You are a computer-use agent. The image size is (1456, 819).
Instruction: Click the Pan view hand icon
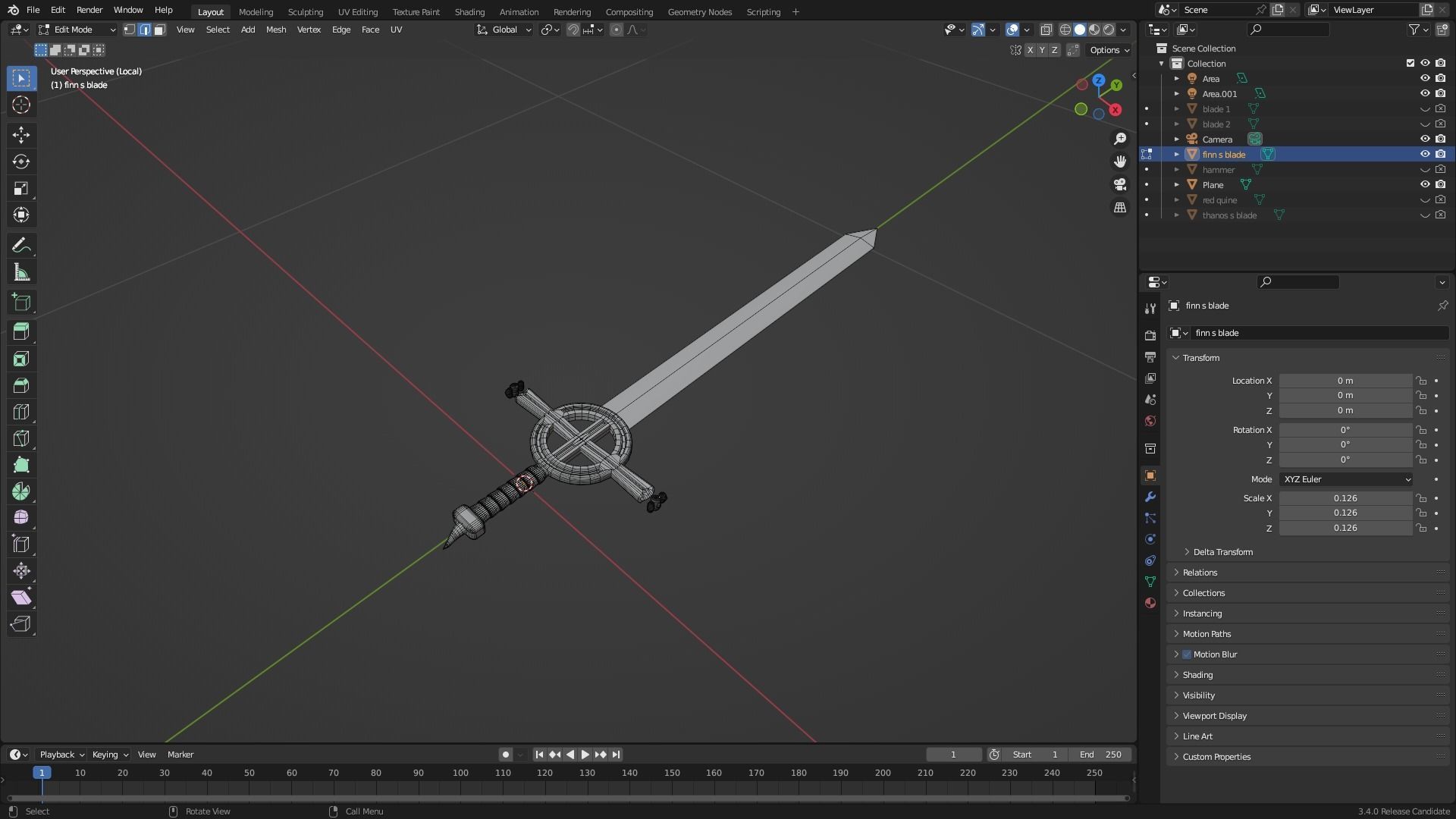pos(1120,162)
